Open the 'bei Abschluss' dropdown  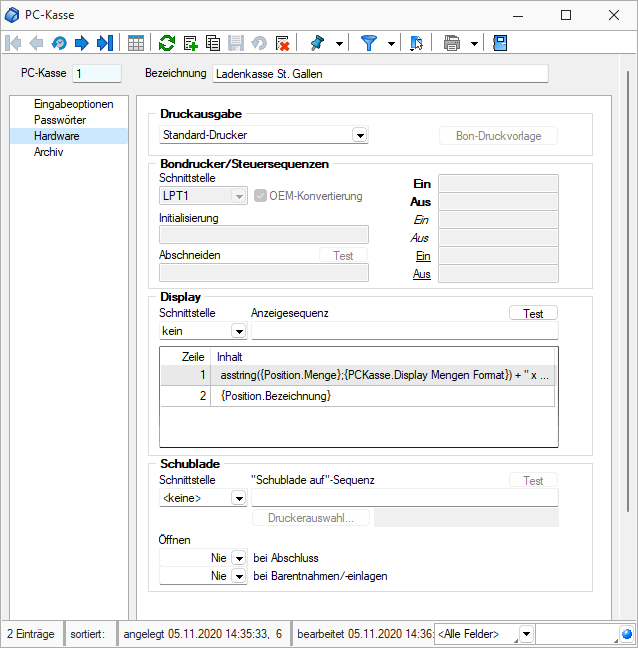pos(239,557)
